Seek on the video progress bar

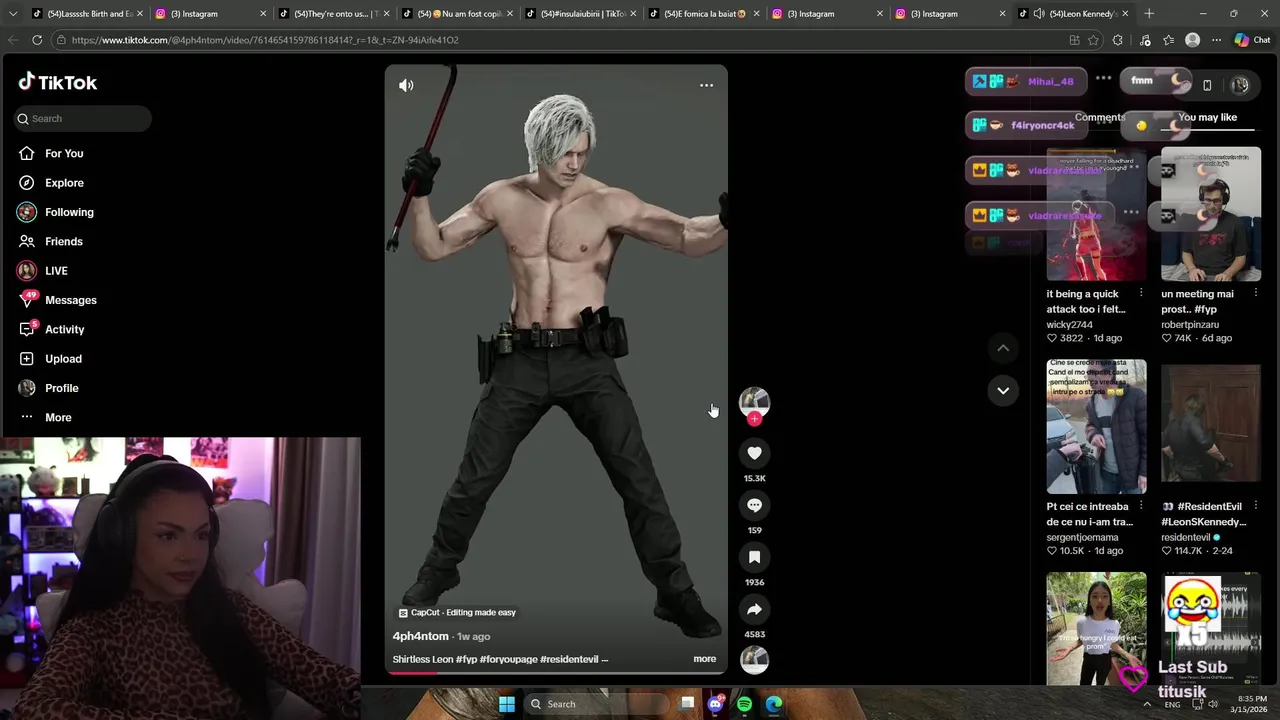click(x=556, y=672)
